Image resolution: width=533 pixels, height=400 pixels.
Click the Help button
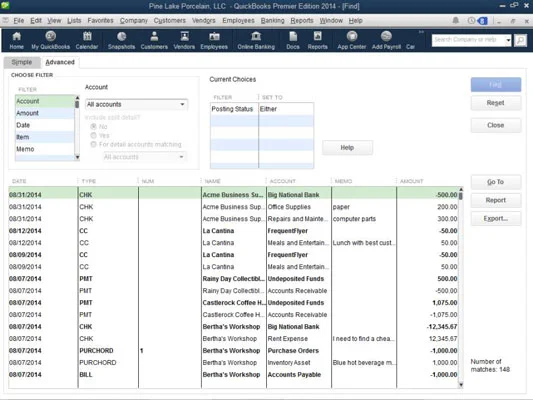pyautogui.click(x=347, y=148)
